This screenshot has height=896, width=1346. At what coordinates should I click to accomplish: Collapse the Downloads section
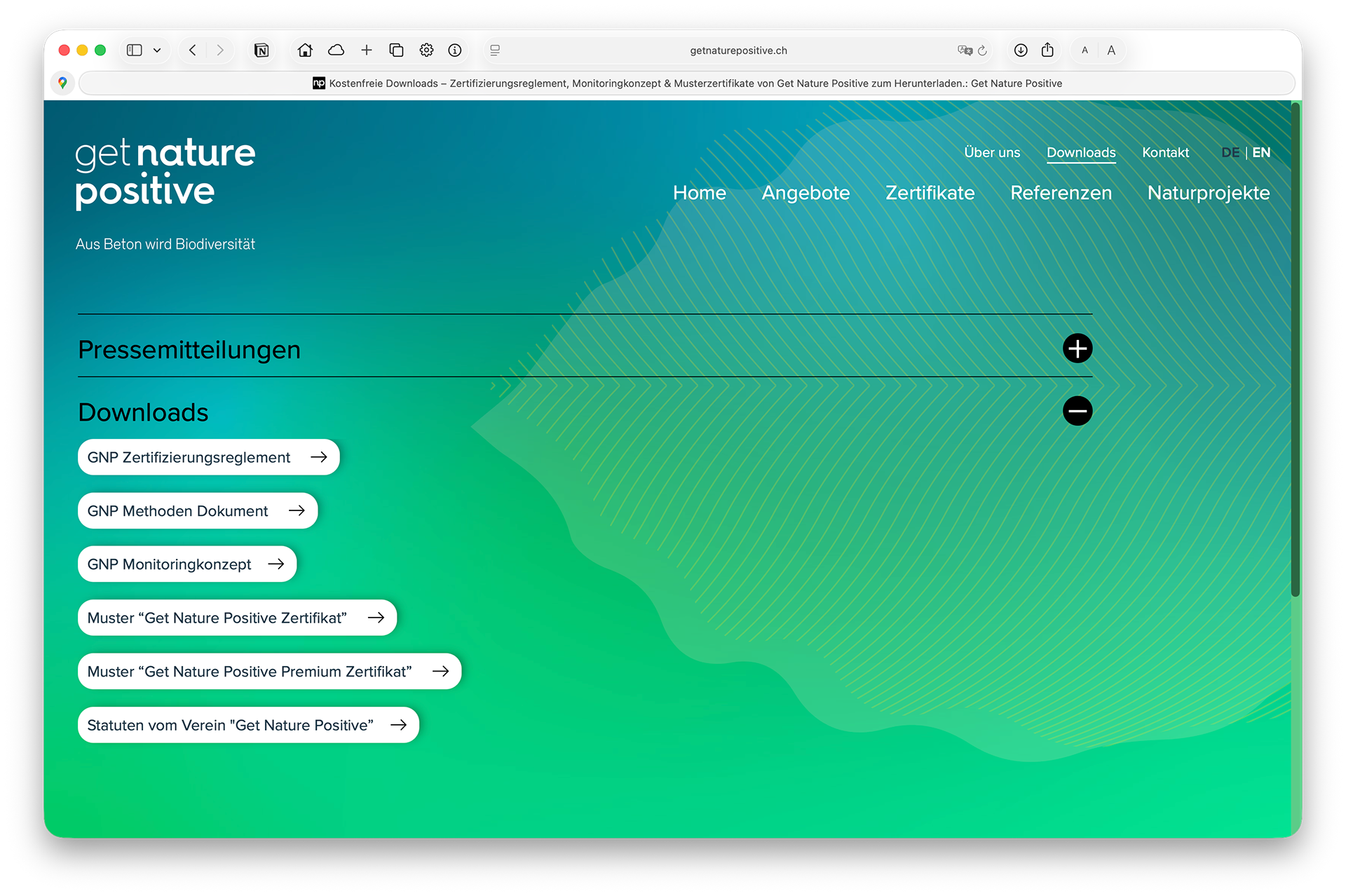tap(1077, 411)
